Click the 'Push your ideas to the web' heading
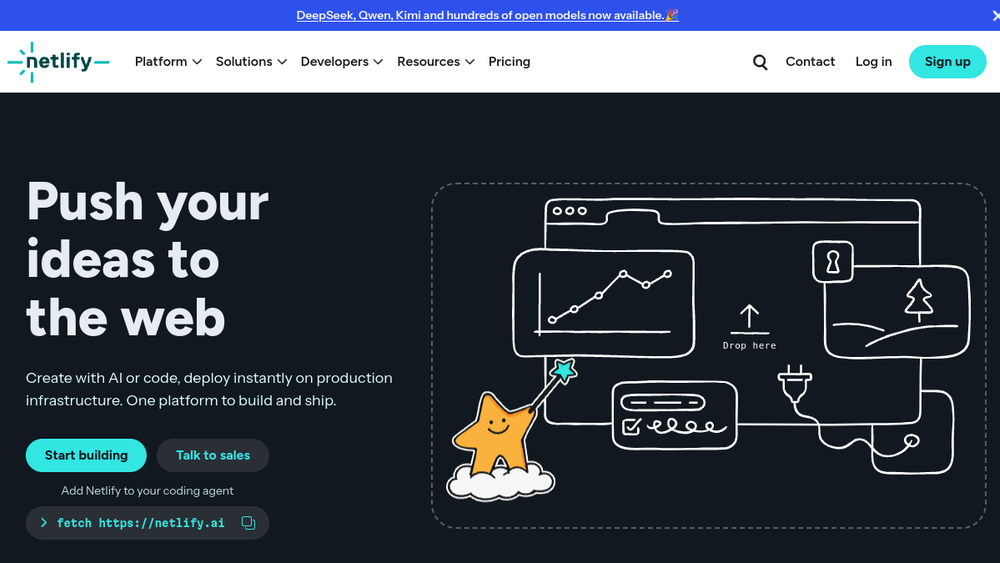The image size is (1000, 563). click(148, 259)
